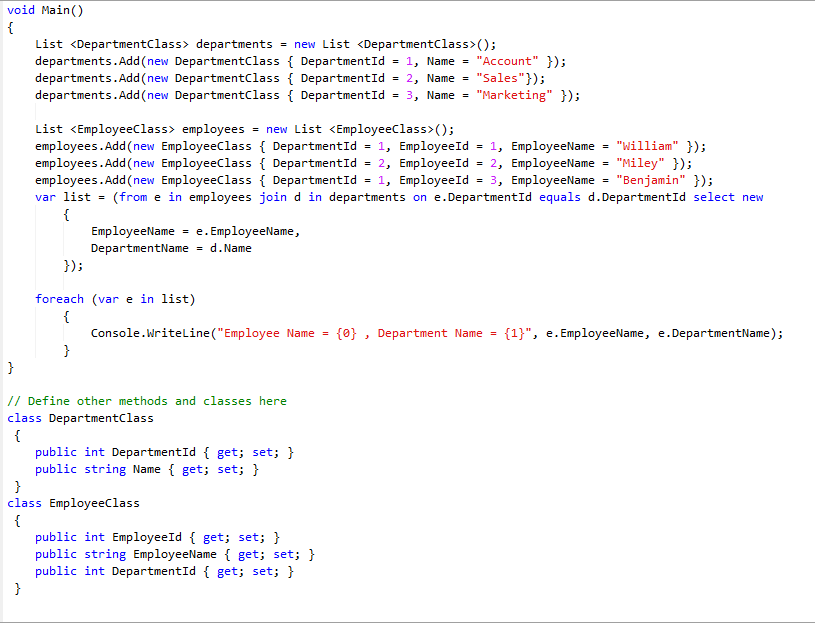Click "public int DepartmentId" in EmployeeClass

pyautogui.click(x=164, y=571)
